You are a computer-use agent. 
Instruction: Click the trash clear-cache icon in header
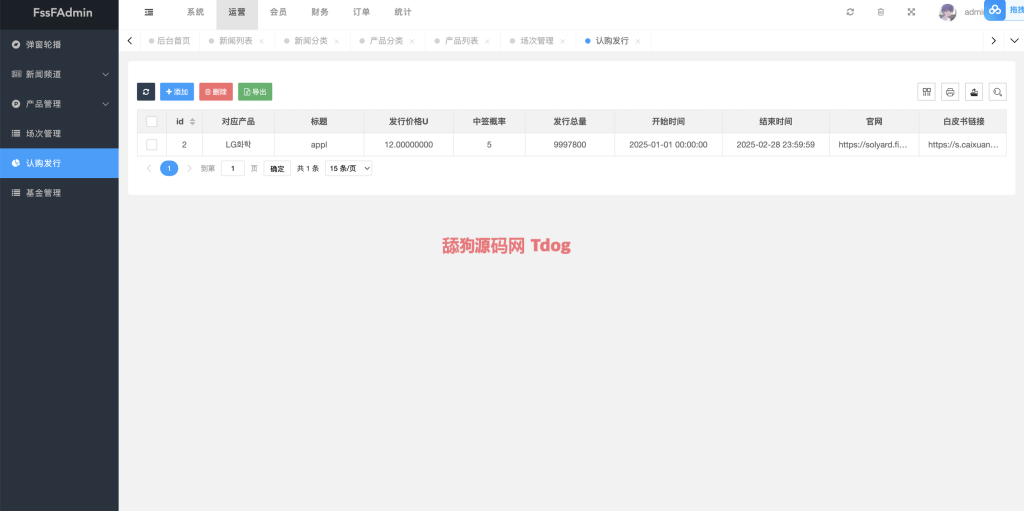(880, 12)
